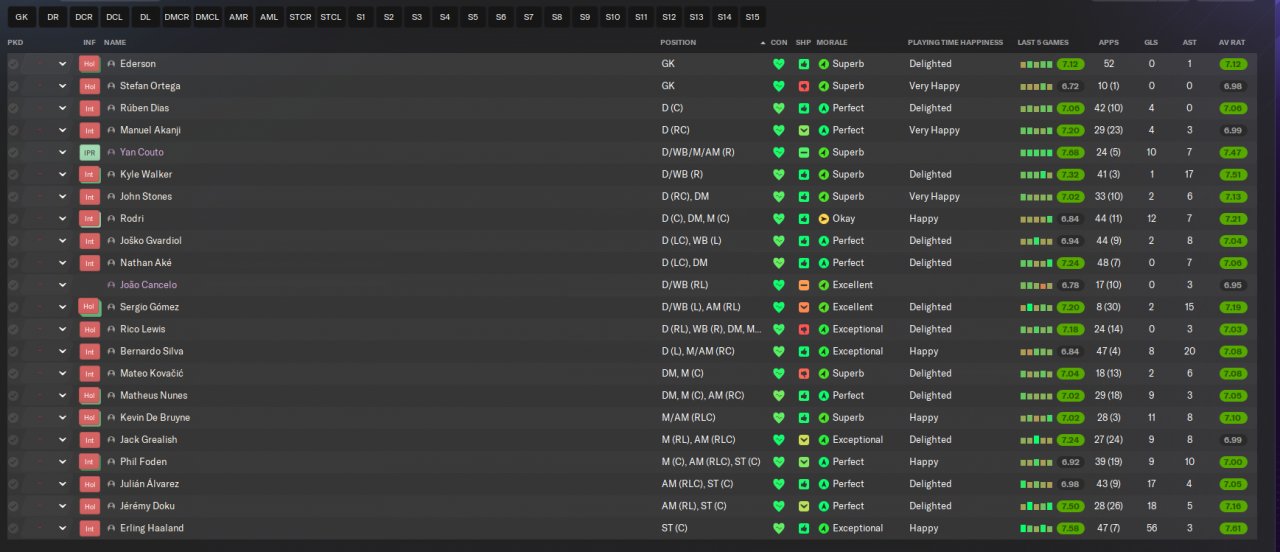
Task: Click Kevin De Bruyne's Hol info badge
Action: pos(90,417)
